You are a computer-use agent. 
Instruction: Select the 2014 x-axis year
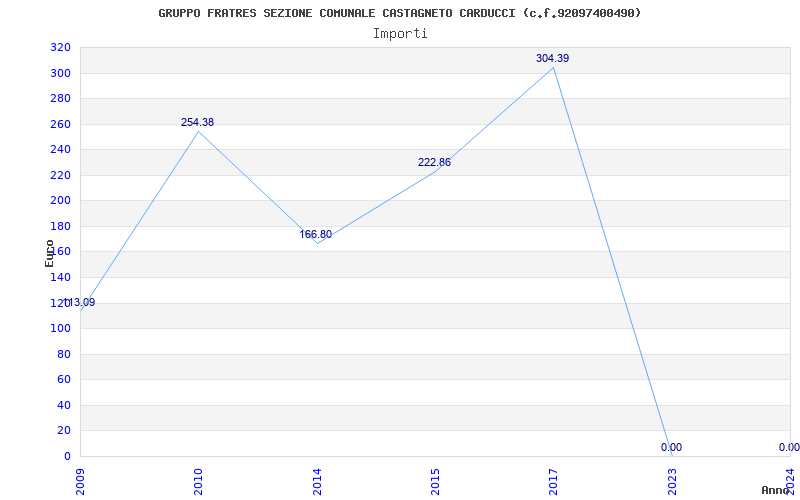click(317, 482)
